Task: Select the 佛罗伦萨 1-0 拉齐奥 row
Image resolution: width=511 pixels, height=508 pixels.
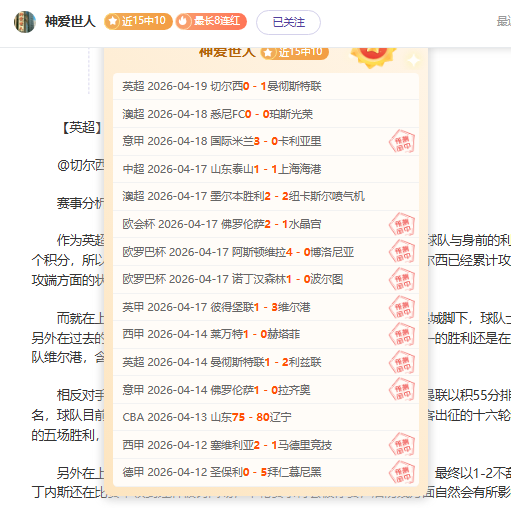Action: coord(266,390)
